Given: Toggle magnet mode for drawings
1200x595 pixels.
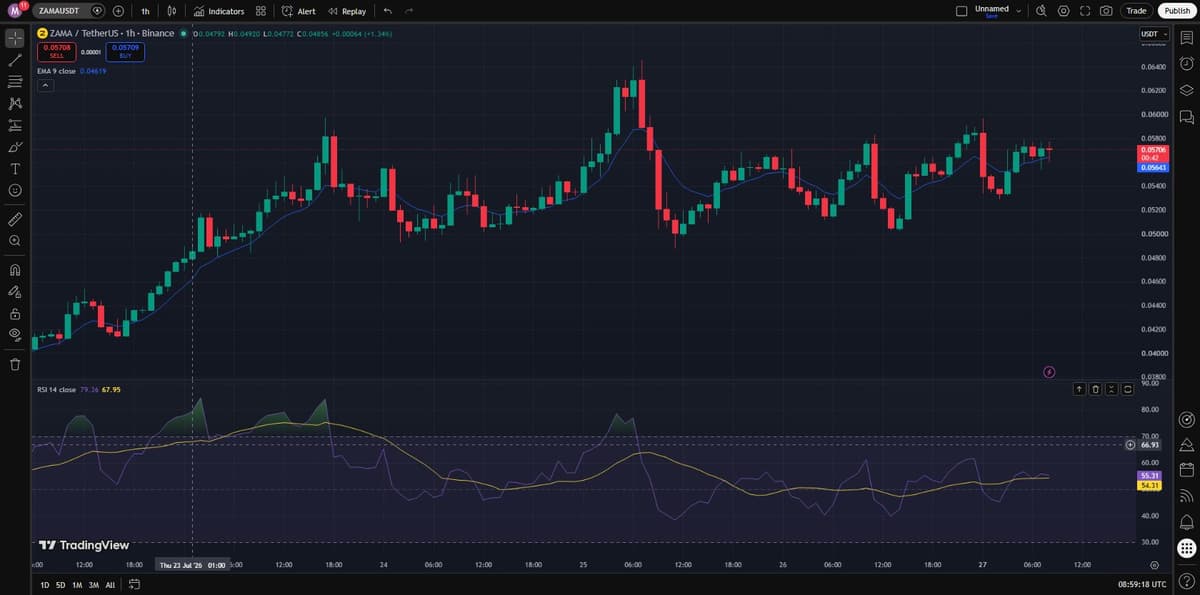Looking at the screenshot, I should pos(15,269).
